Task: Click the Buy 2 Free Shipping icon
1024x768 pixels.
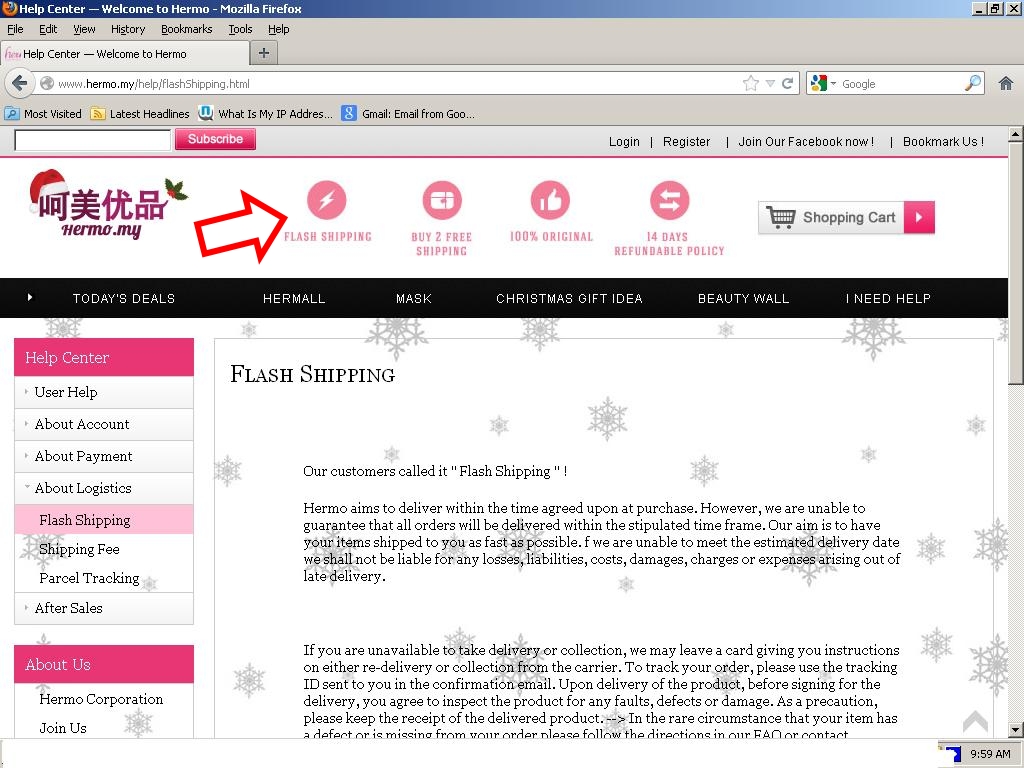Action: 441,200
